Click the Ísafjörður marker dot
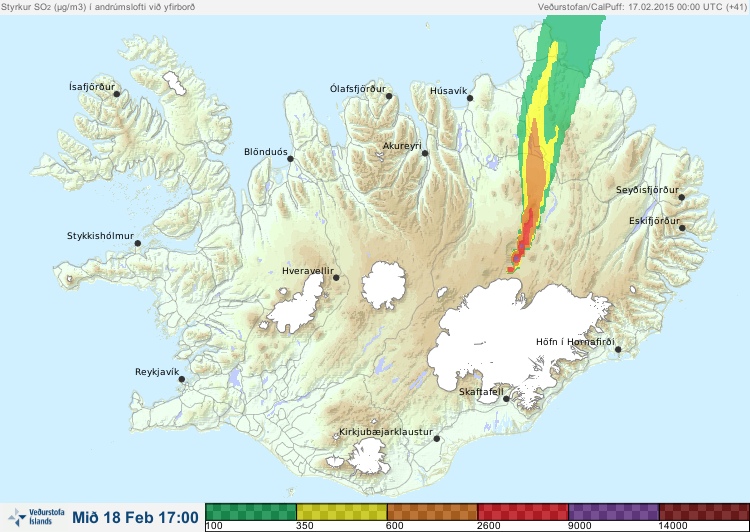Viewport: 750px width, 532px height. coord(116,94)
